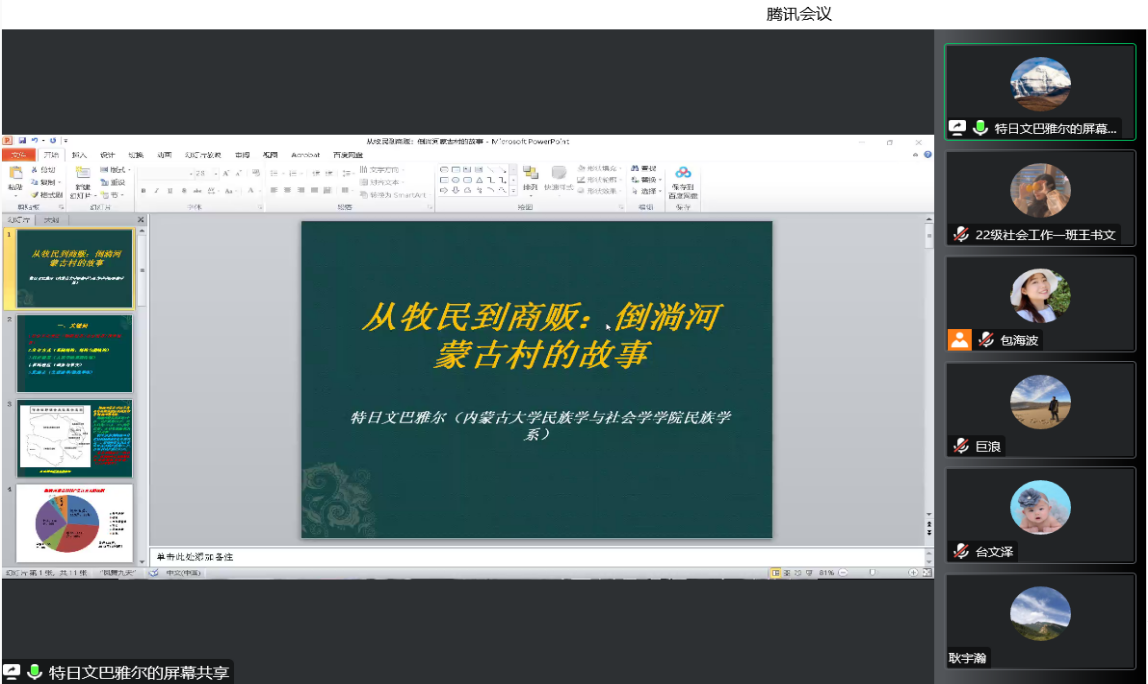1148x684 pixels.
Task: Toggle bold formatting in the font group
Action: click(144, 190)
